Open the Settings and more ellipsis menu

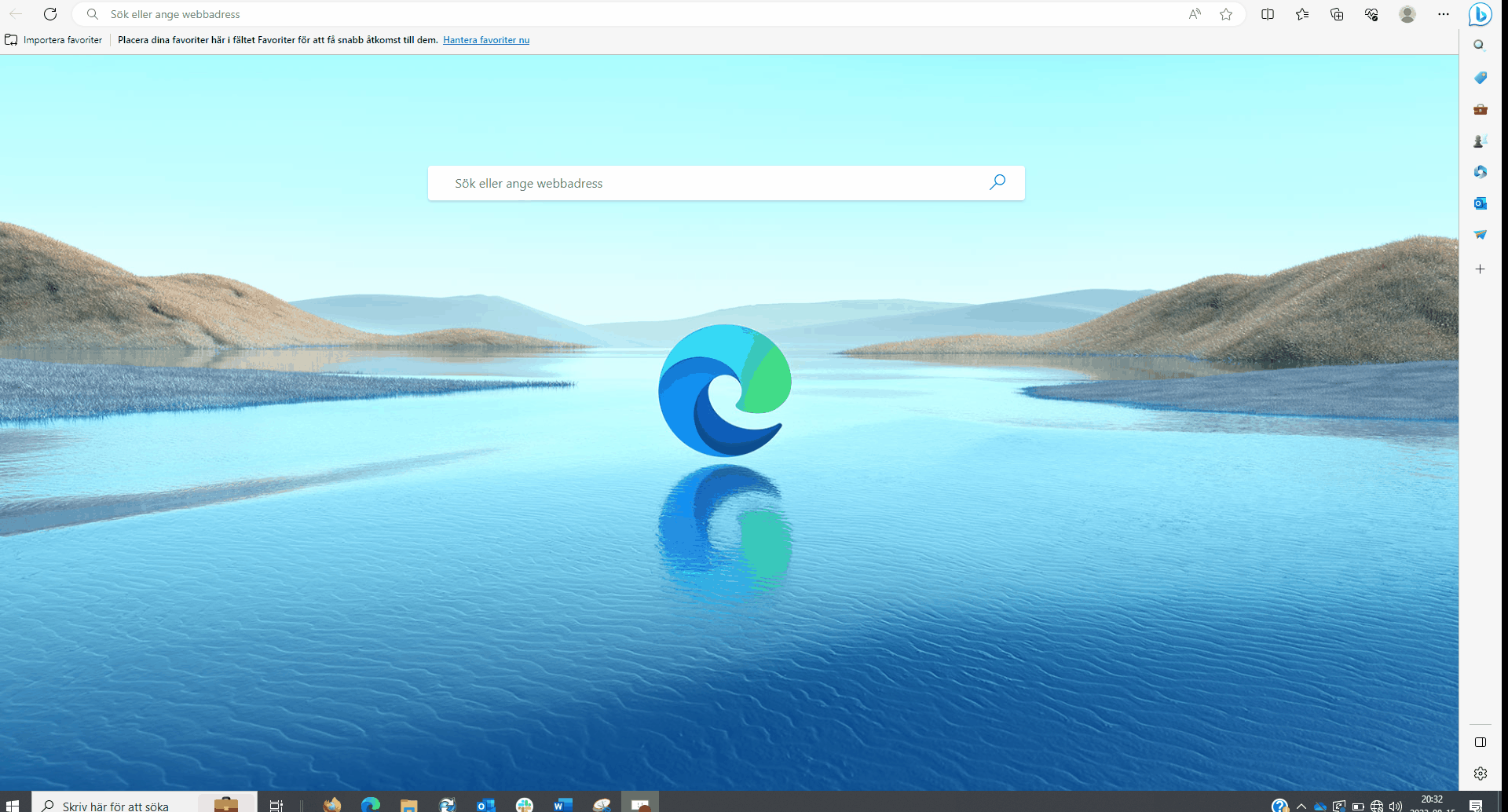[1444, 14]
